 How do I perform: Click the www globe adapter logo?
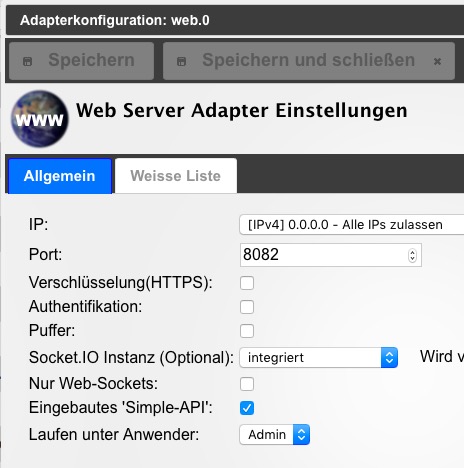pyautogui.click(x=40, y=119)
